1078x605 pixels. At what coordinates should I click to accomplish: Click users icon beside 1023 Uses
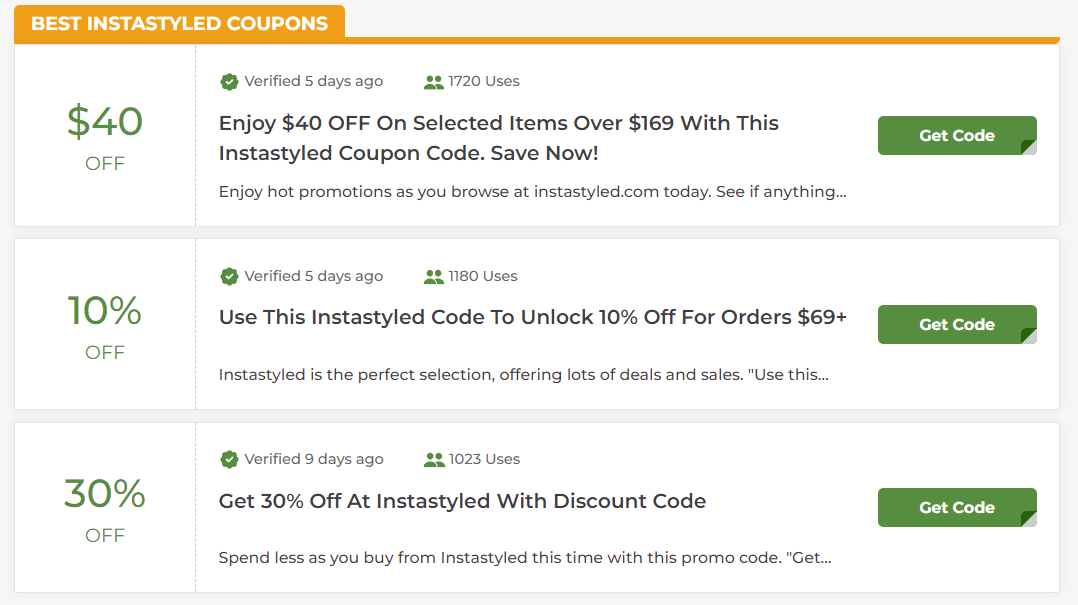434,460
